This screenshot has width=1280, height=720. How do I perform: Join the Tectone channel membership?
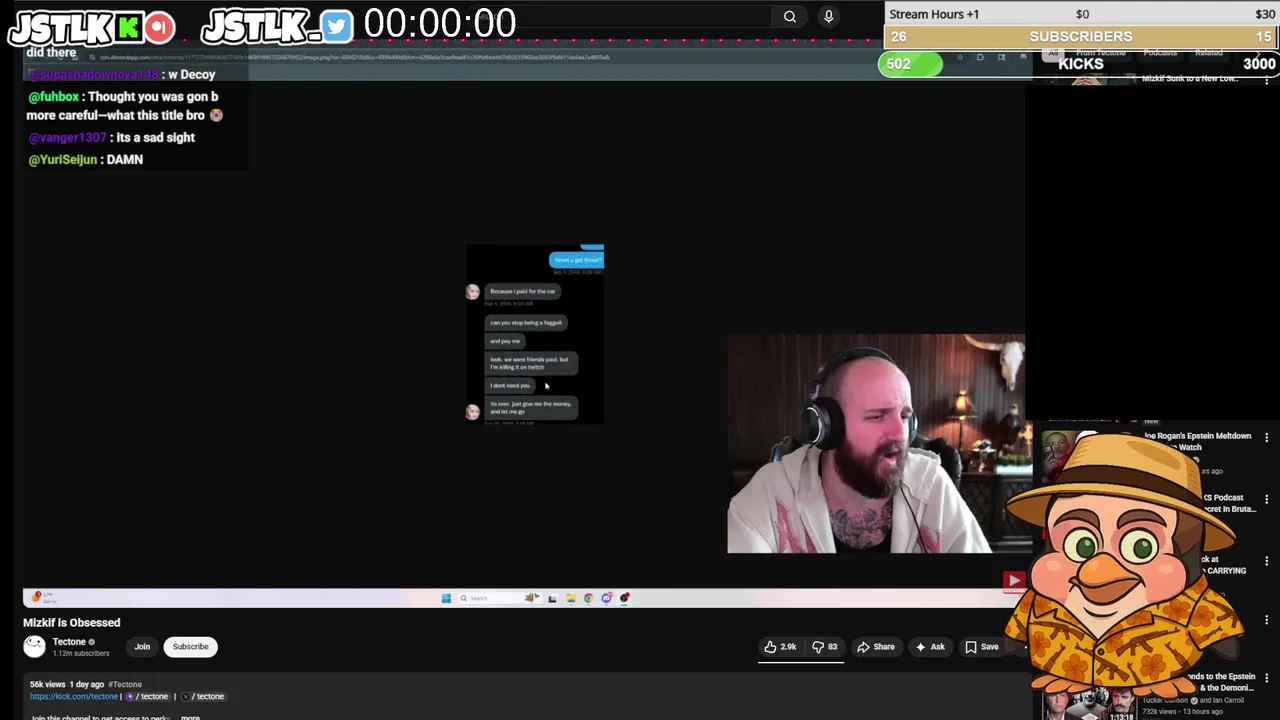(142, 647)
